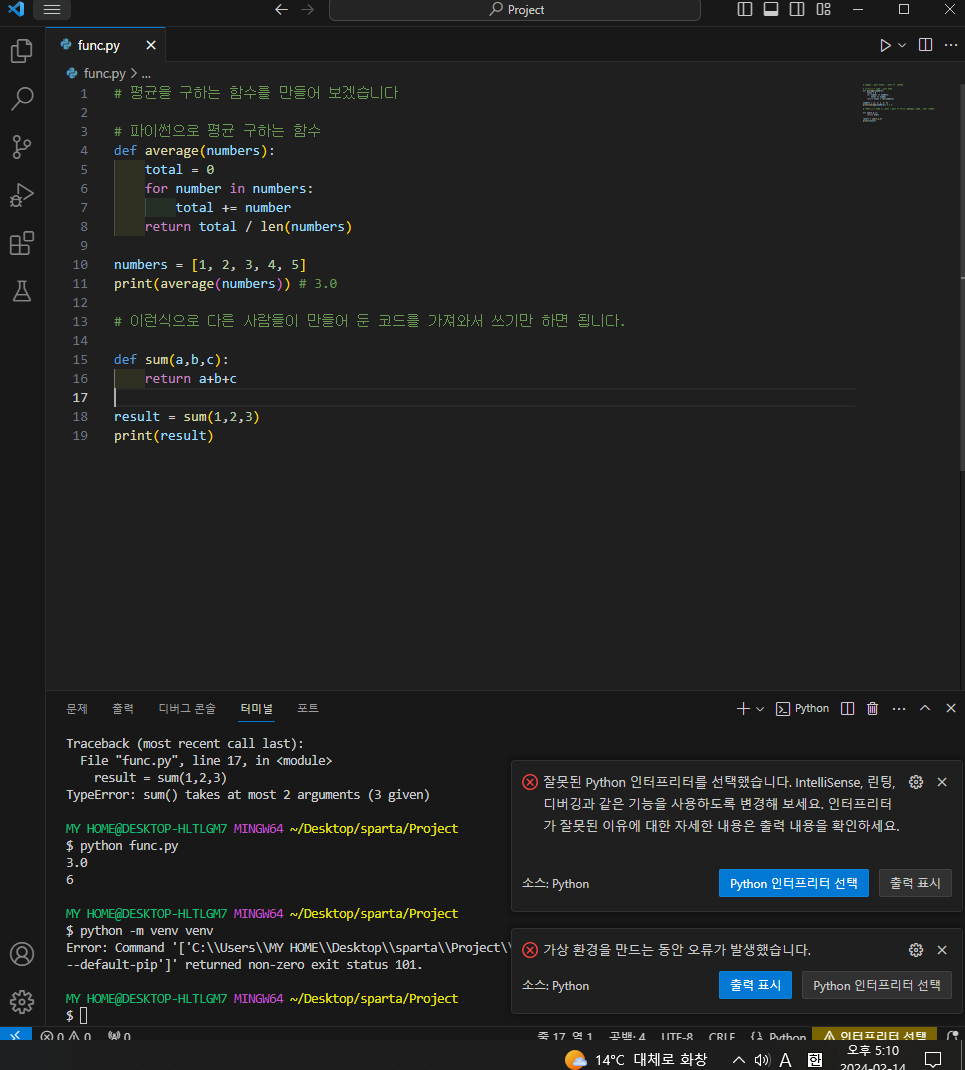Viewport: 965px width, 1070px height.
Task: Click the code minimap preview
Action: [898, 103]
